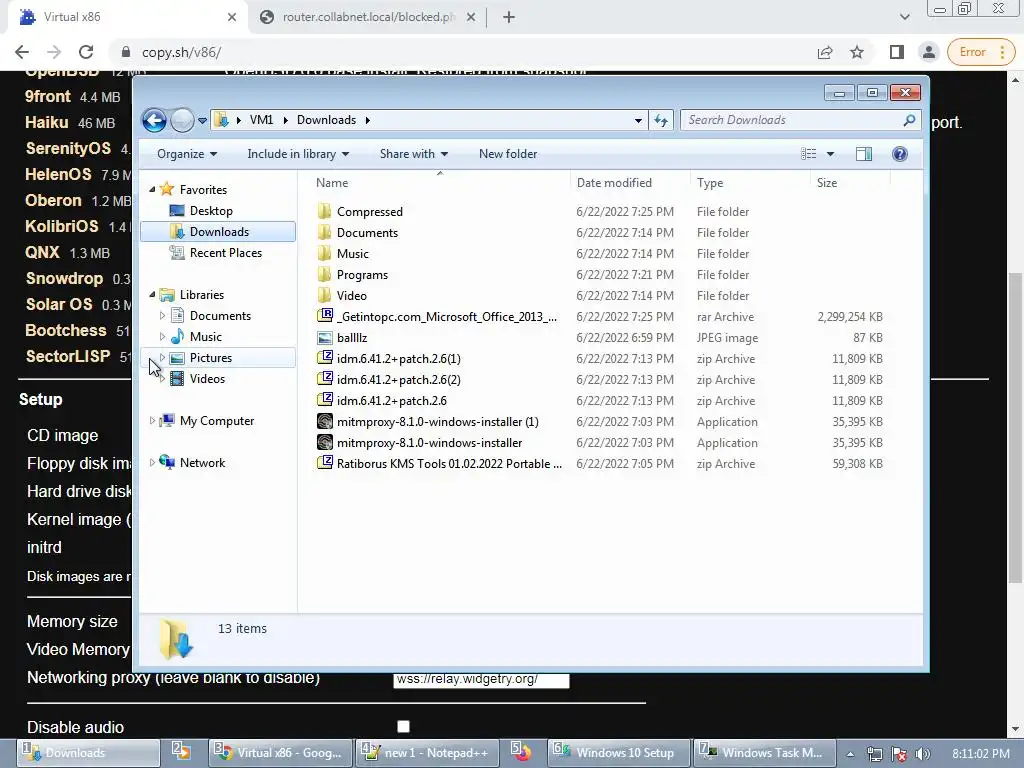Open recent locations dropdown beside Forward arrow
This screenshot has height=768, width=1024.
pyautogui.click(x=202, y=120)
